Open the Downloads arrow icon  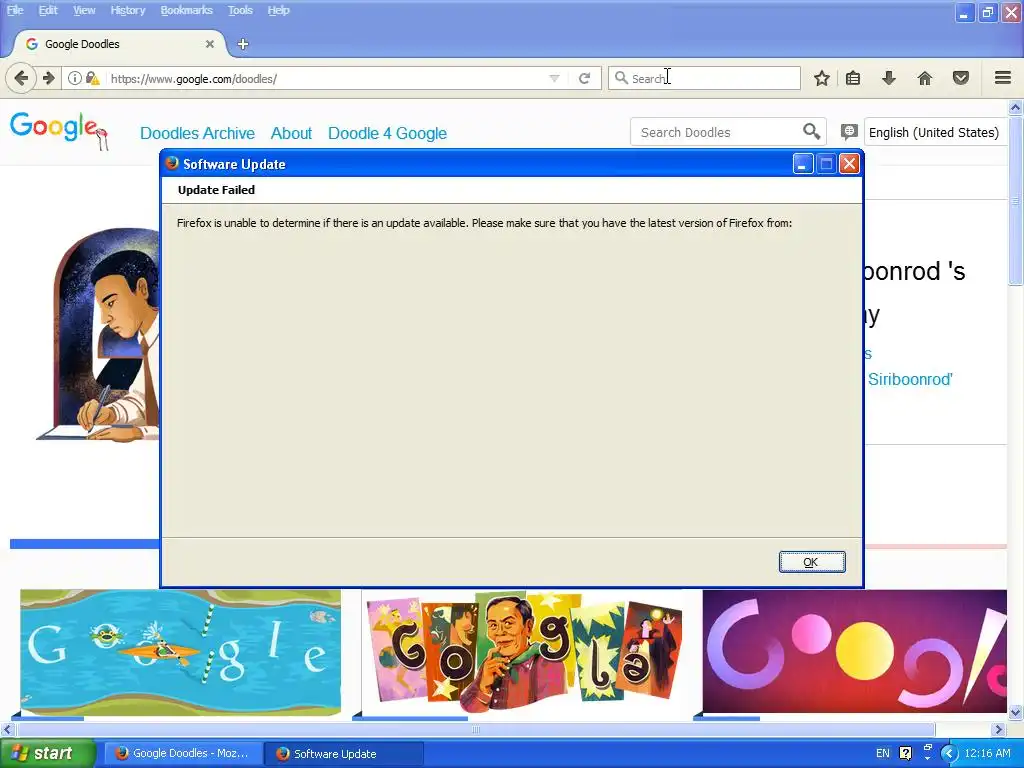coord(889,78)
